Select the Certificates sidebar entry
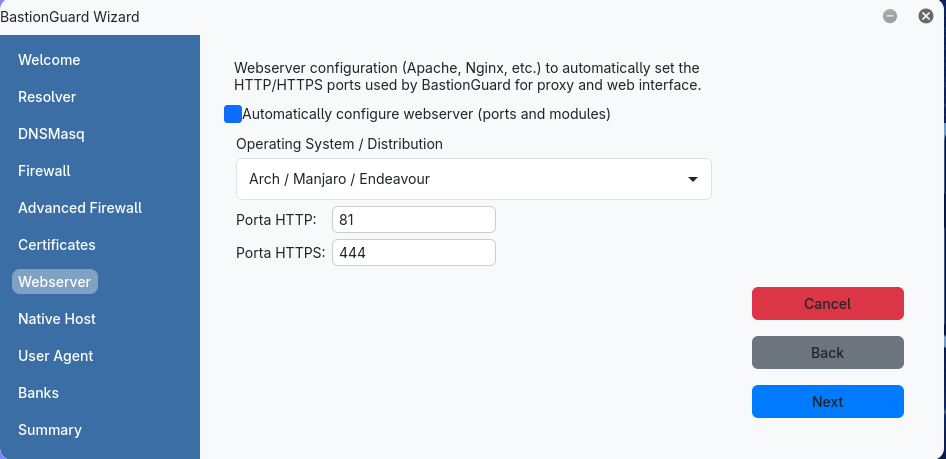The image size is (946, 459). [x=57, y=245]
